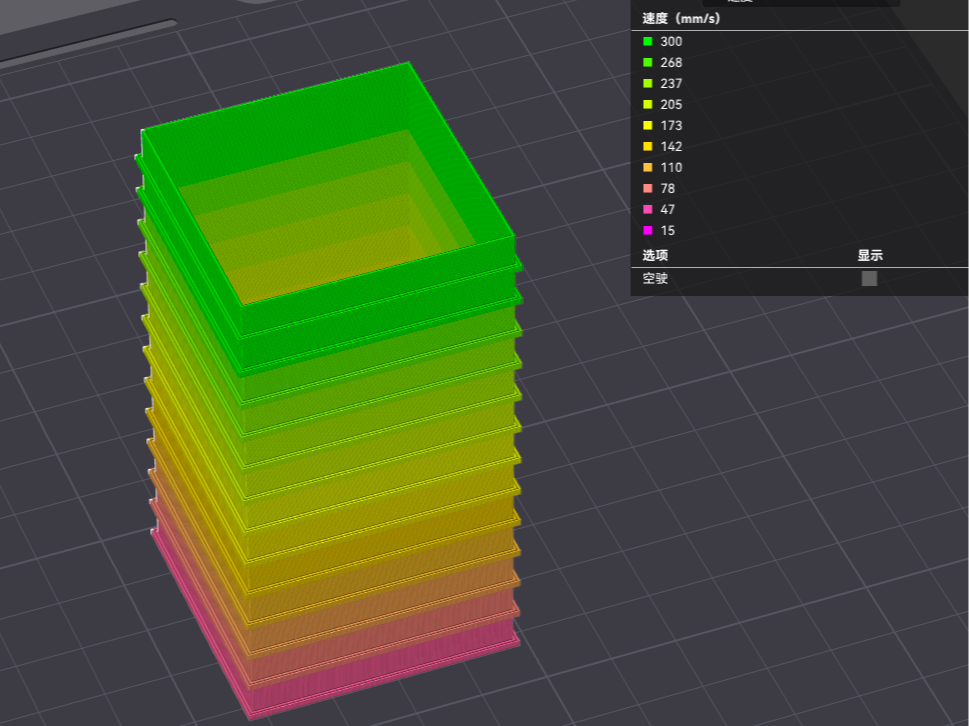
Task: Choose the orange 110 speed swatch
Action: 648,167
